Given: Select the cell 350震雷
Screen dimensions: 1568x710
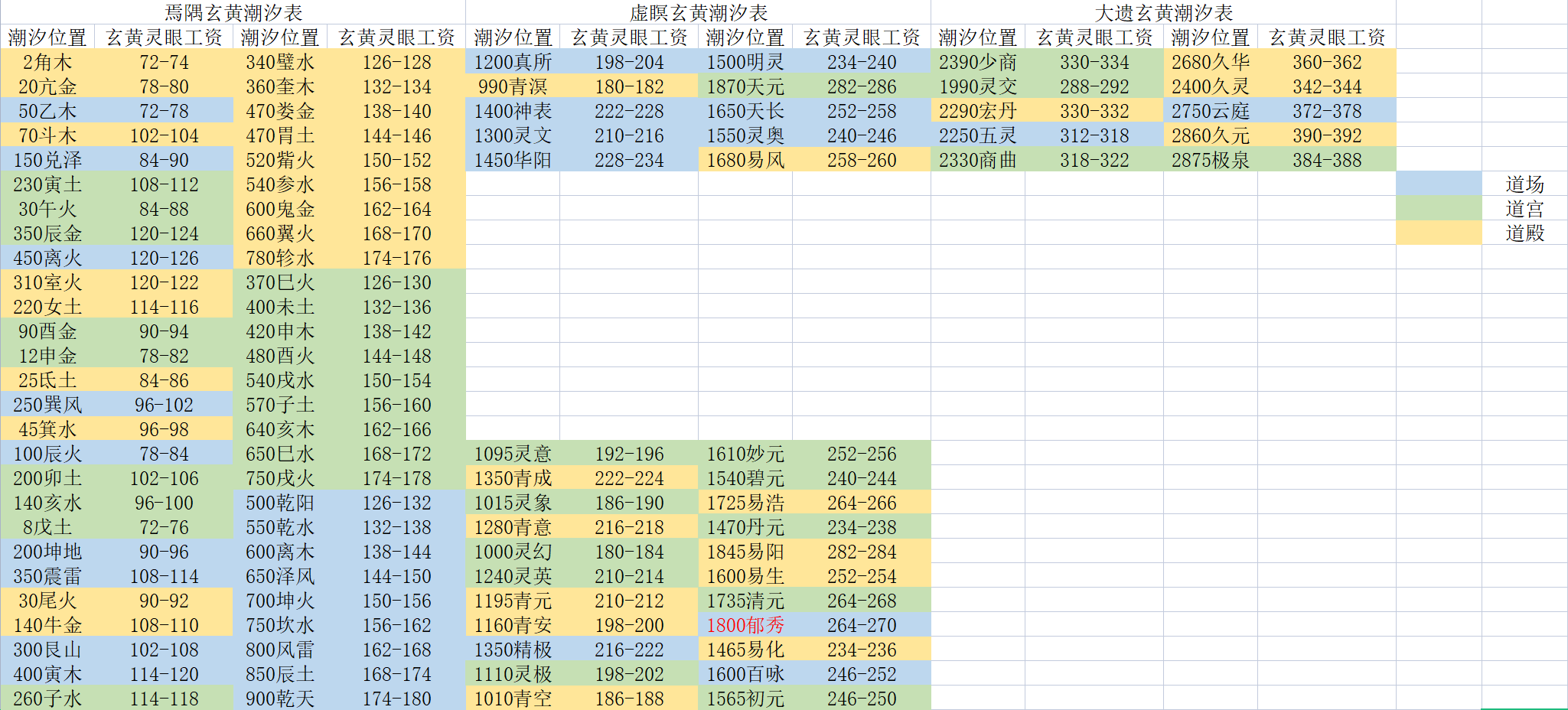Looking at the screenshot, I should [47, 575].
